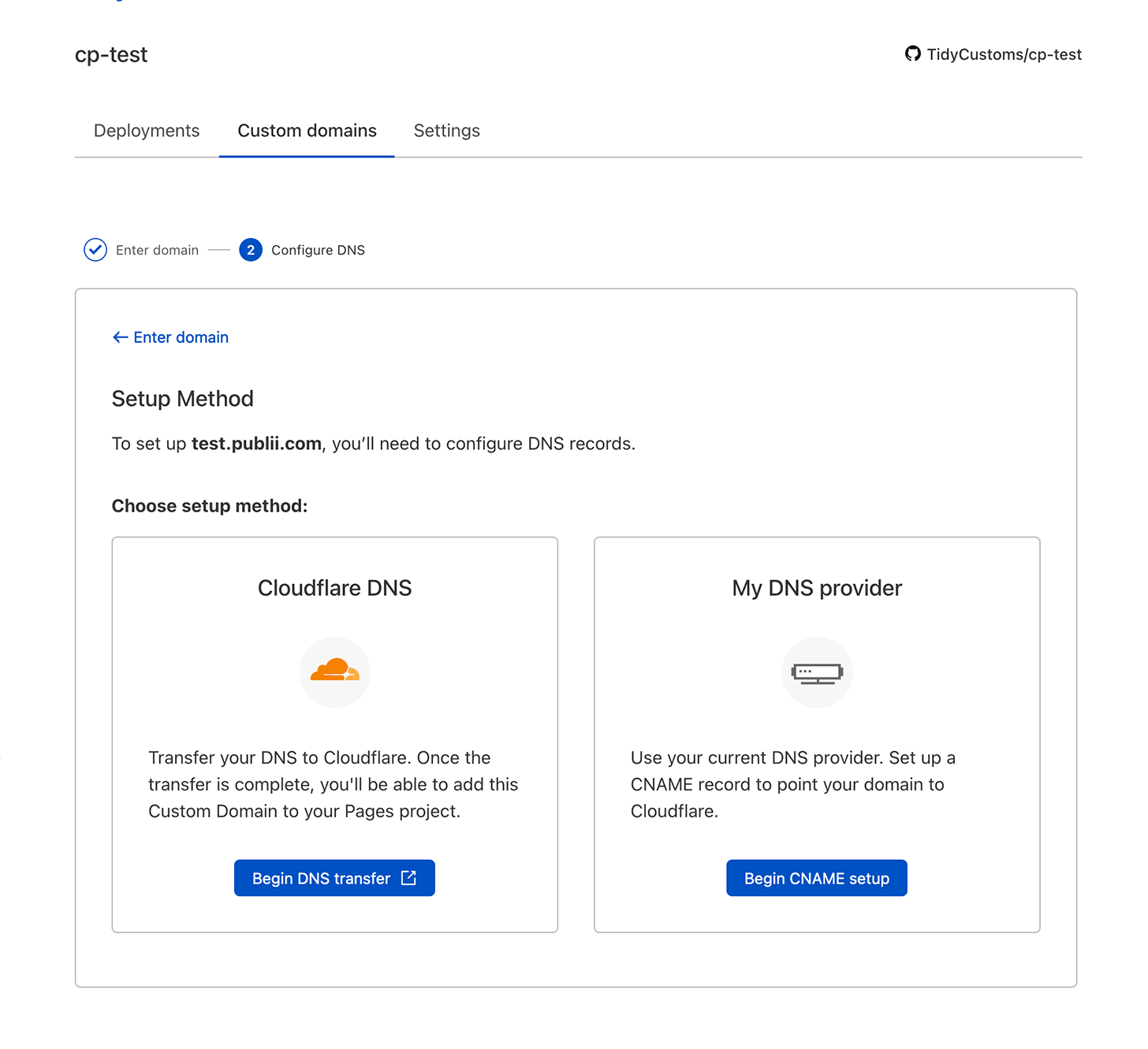The height and width of the screenshot is (1049, 1148).
Task: Click the server icon in My DNS provider card
Action: (x=817, y=671)
